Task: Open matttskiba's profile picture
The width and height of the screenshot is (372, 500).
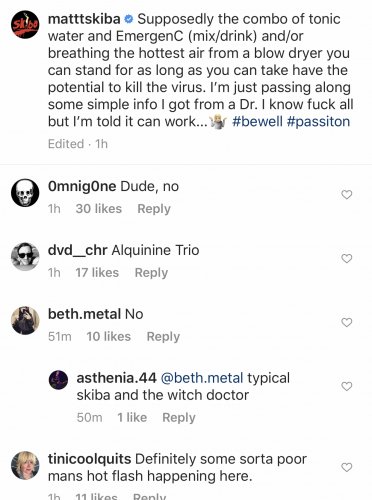Action: pos(25,24)
